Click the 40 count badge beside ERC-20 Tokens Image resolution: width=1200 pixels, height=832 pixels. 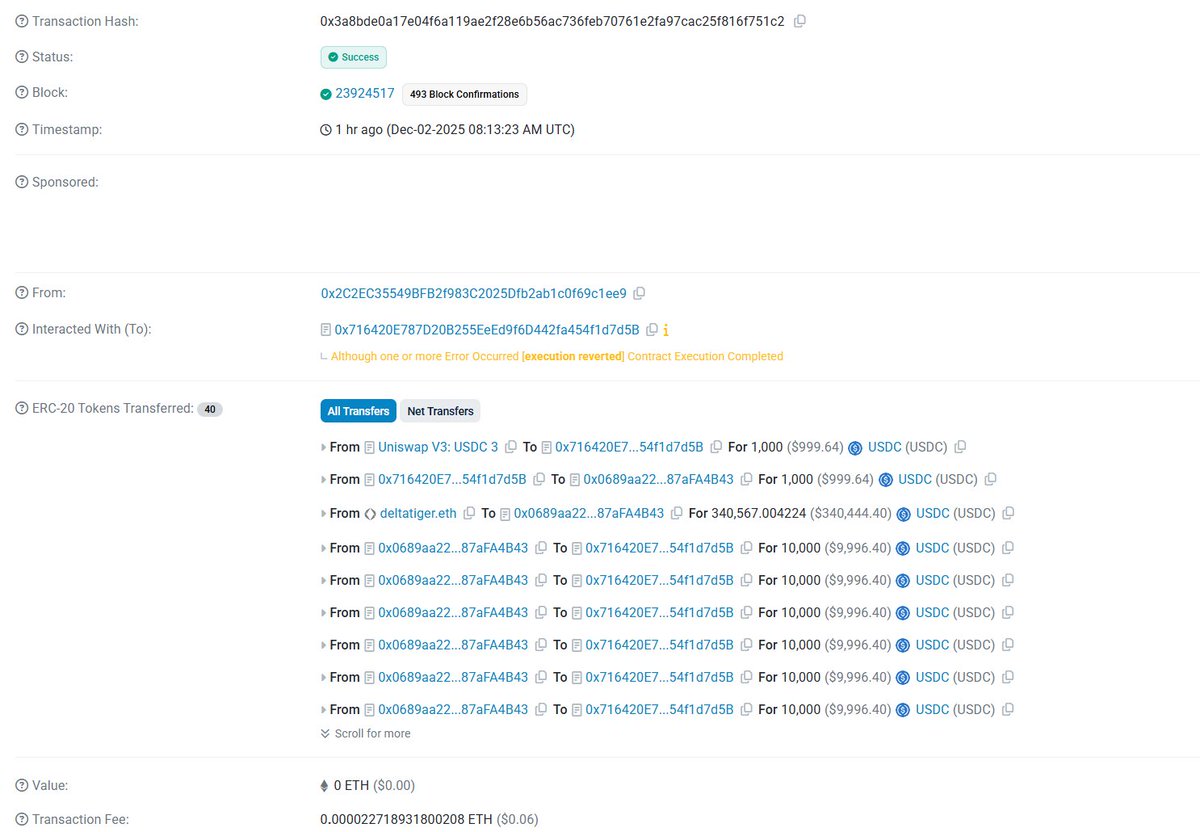(209, 409)
